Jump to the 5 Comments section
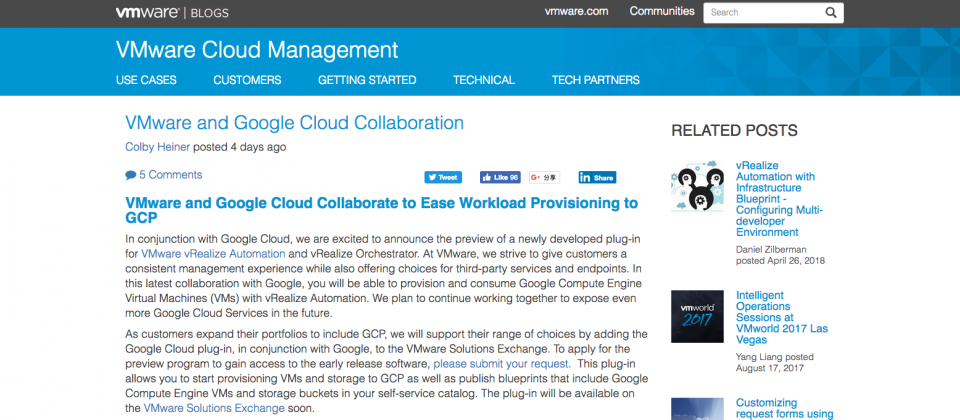960x420 pixels. [170, 175]
